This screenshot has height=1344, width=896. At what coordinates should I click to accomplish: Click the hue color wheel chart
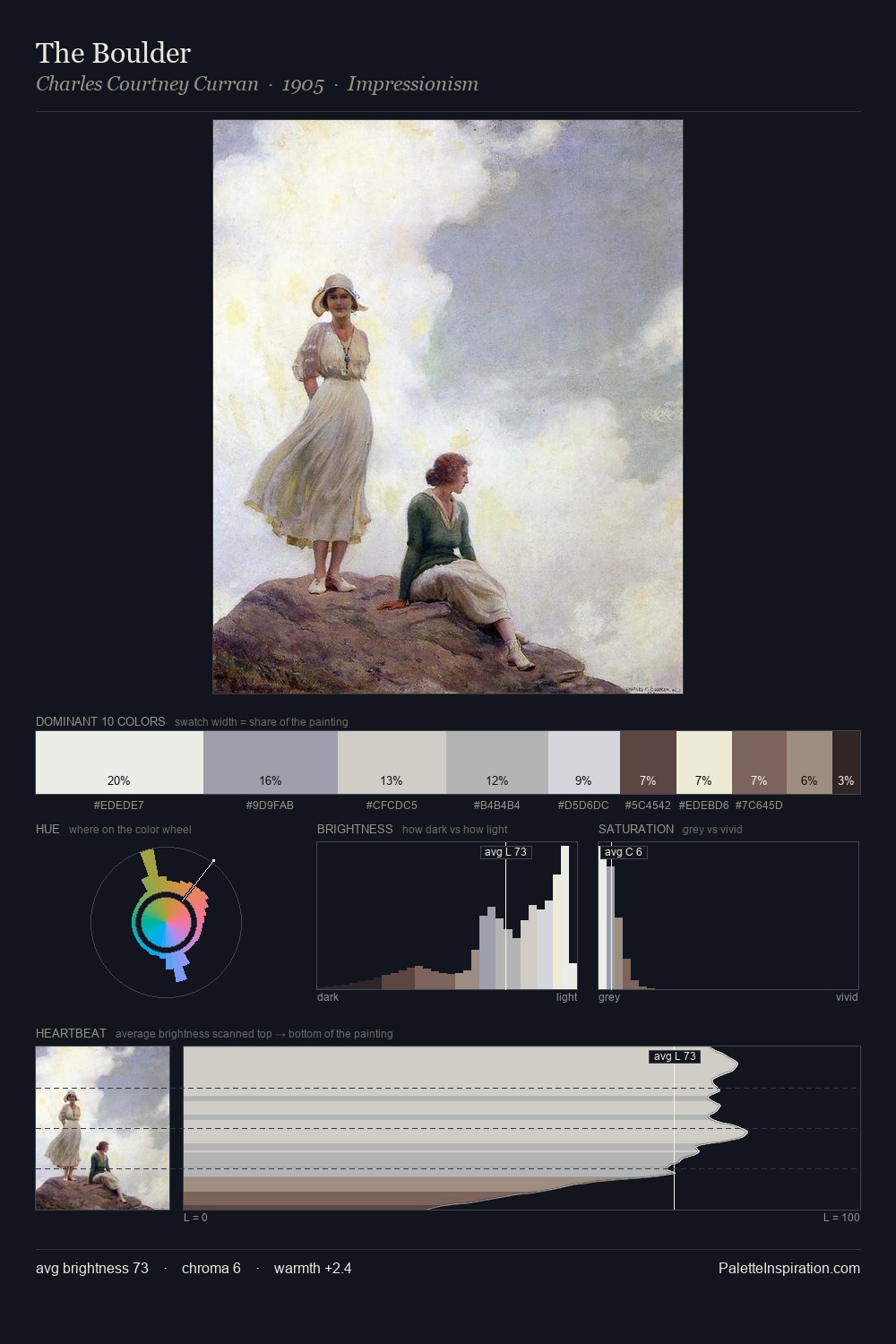[166, 921]
